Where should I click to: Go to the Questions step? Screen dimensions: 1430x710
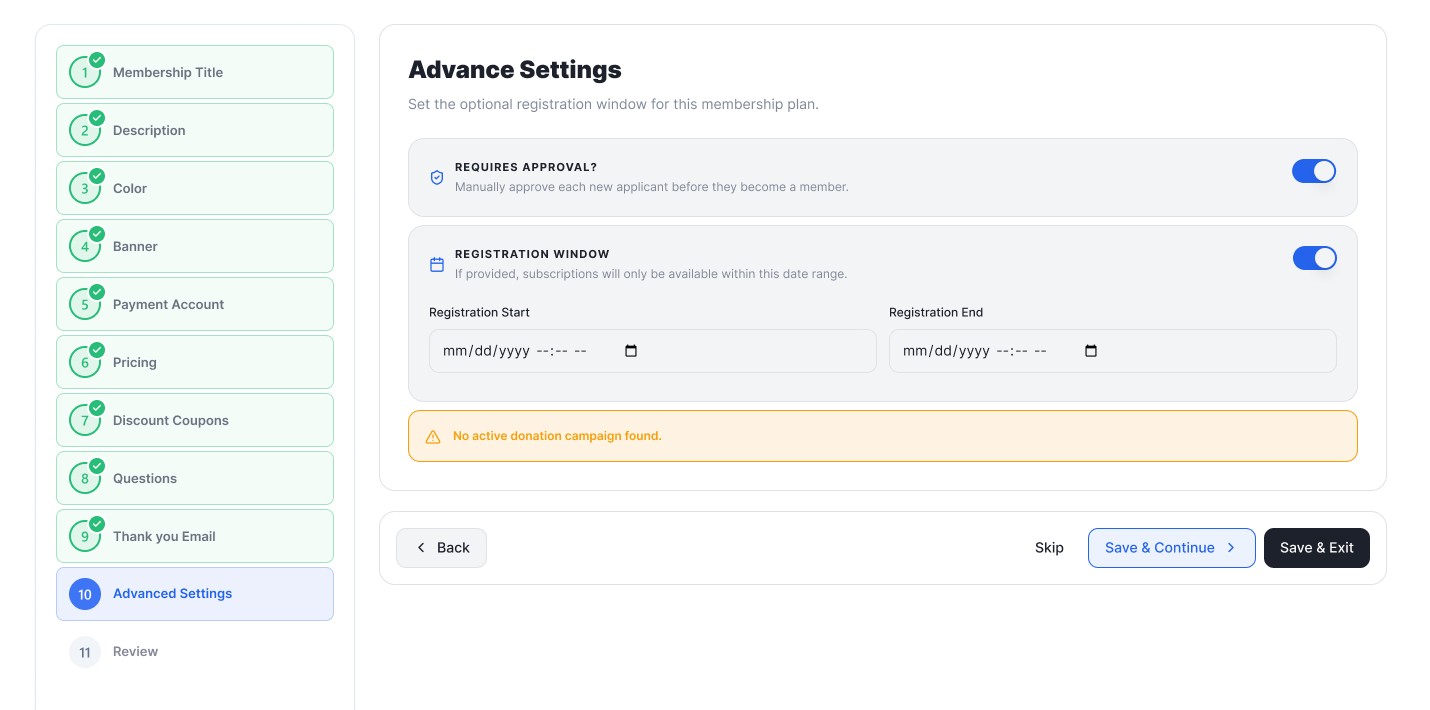point(195,478)
